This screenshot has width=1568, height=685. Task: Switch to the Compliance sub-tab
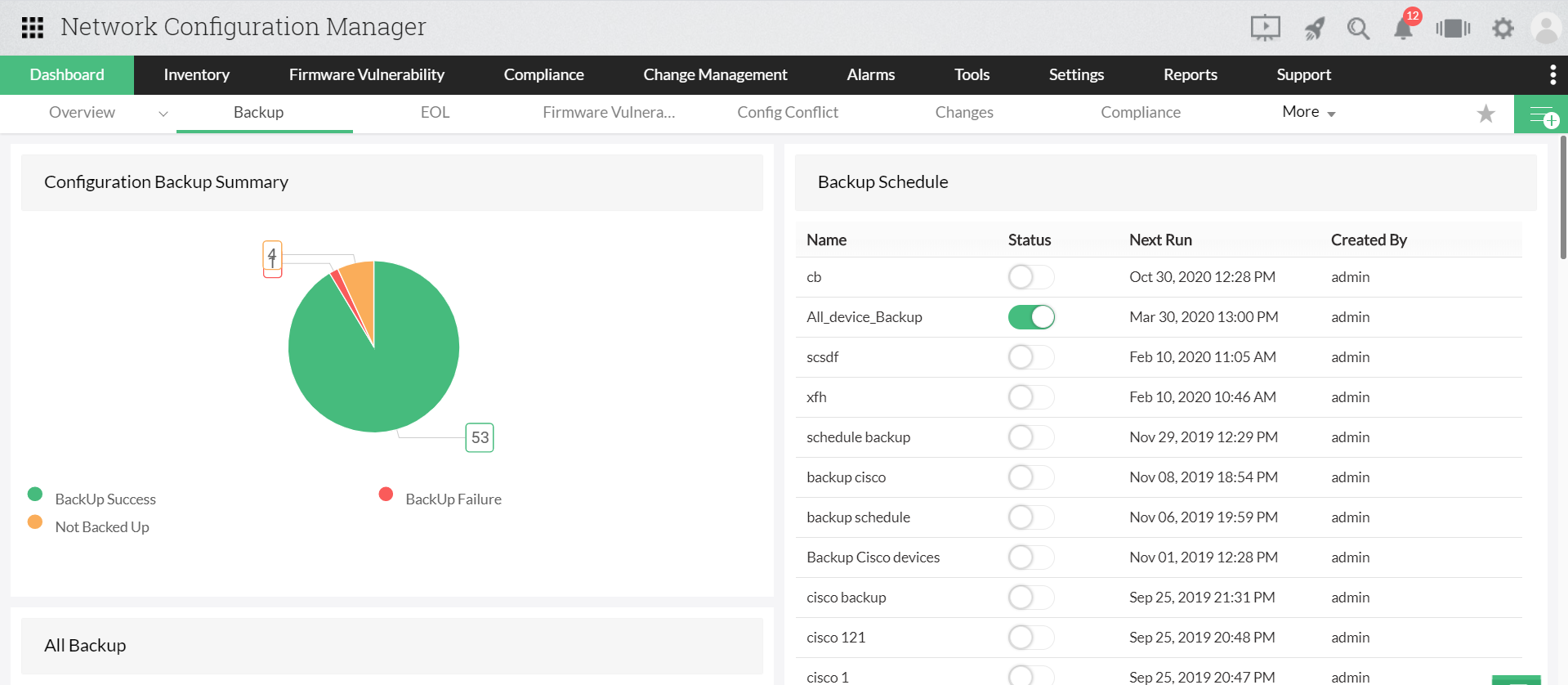coord(1141,113)
